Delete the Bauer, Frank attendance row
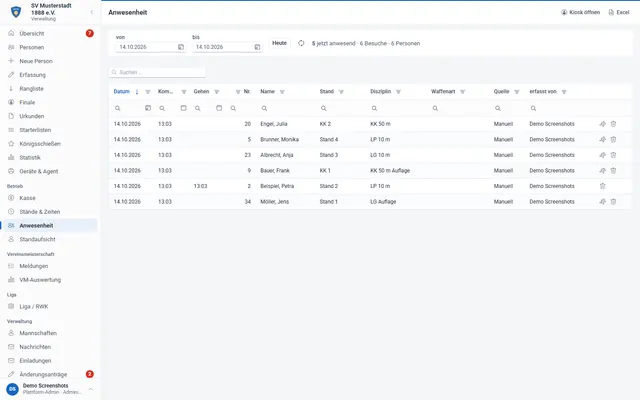The height and width of the screenshot is (400, 640). click(x=613, y=171)
